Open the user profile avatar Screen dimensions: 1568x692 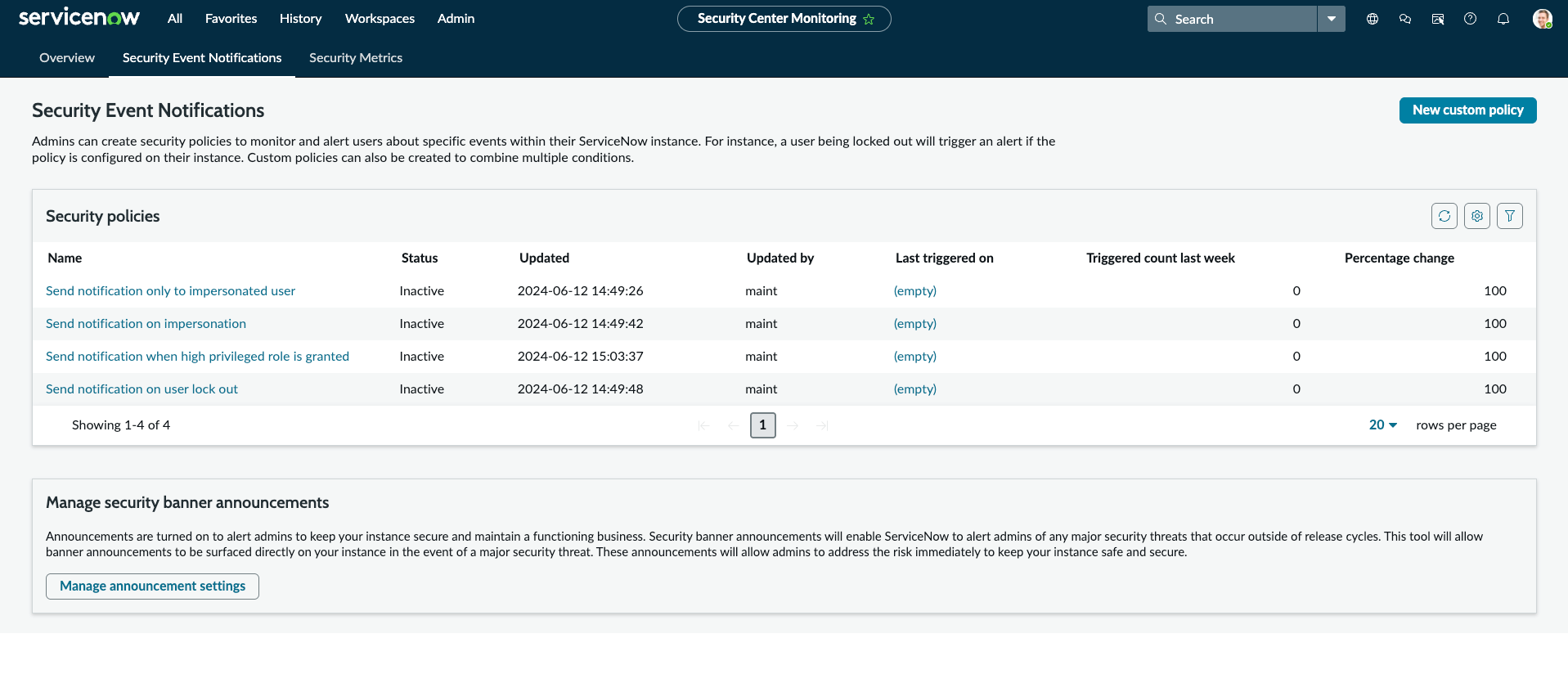click(1542, 19)
